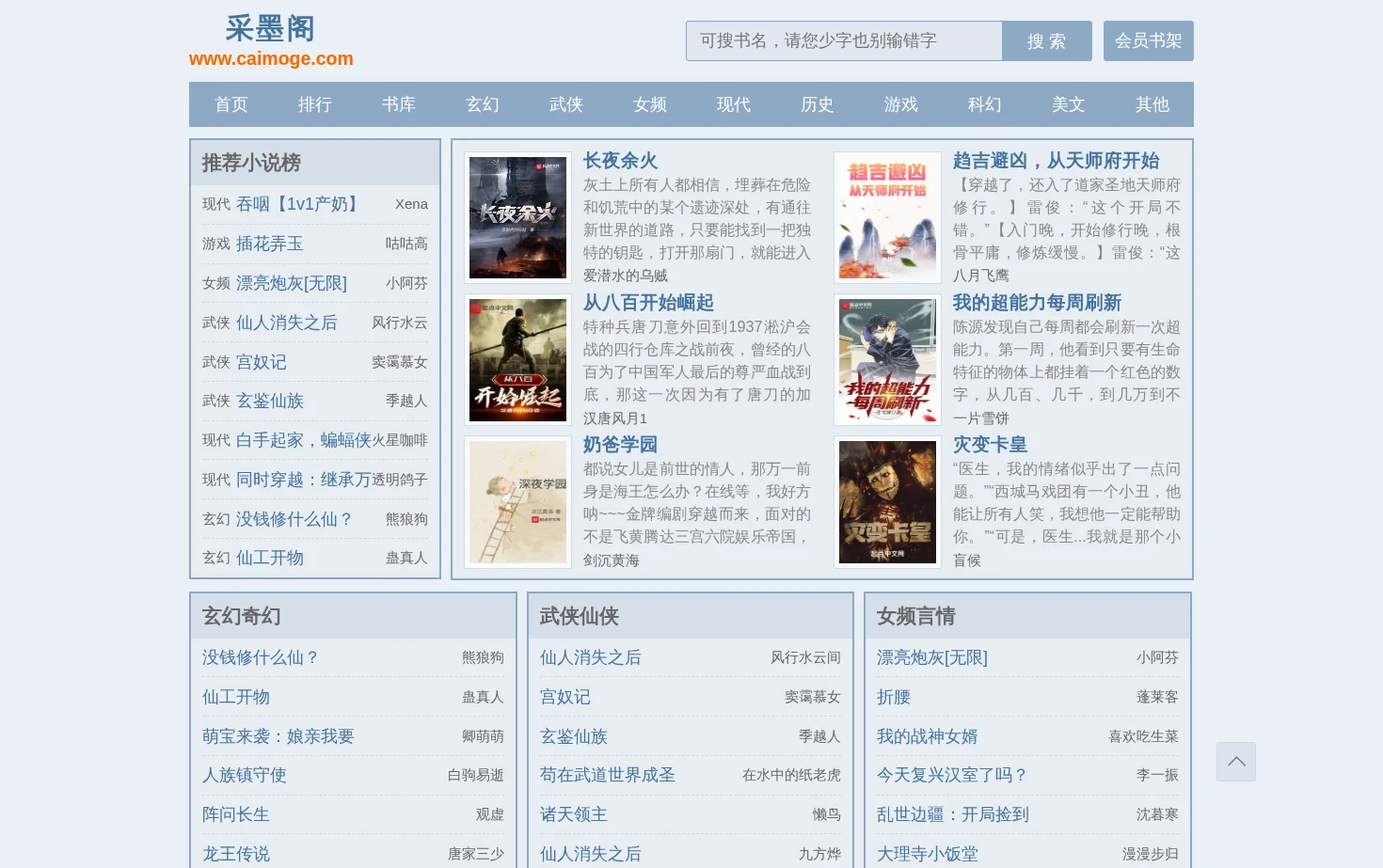Viewport: 1383px width, 868px height.
Task: Select 科幻 in the navigation bar
Action: click(984, 104)
